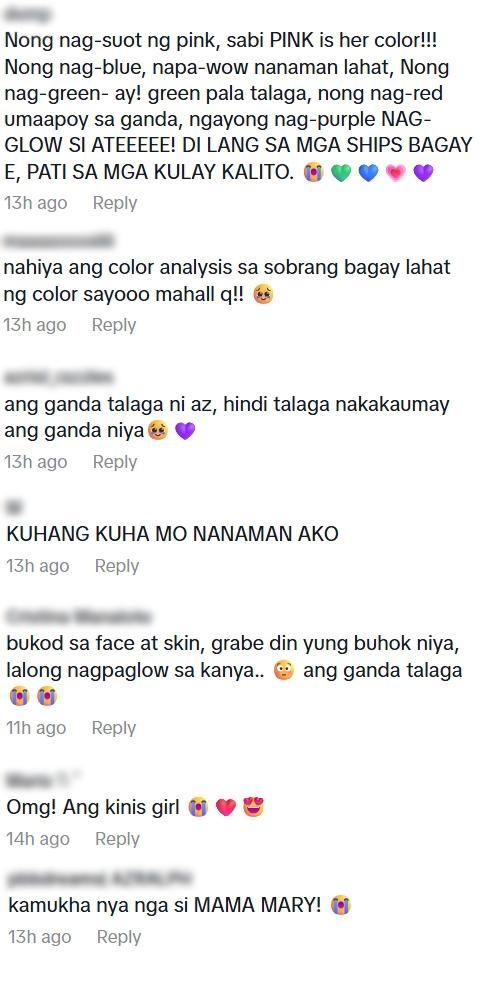Reply to 'Omg! Ang kinis girl' comment
The image size is (484, 999).
tap(117, 839)
